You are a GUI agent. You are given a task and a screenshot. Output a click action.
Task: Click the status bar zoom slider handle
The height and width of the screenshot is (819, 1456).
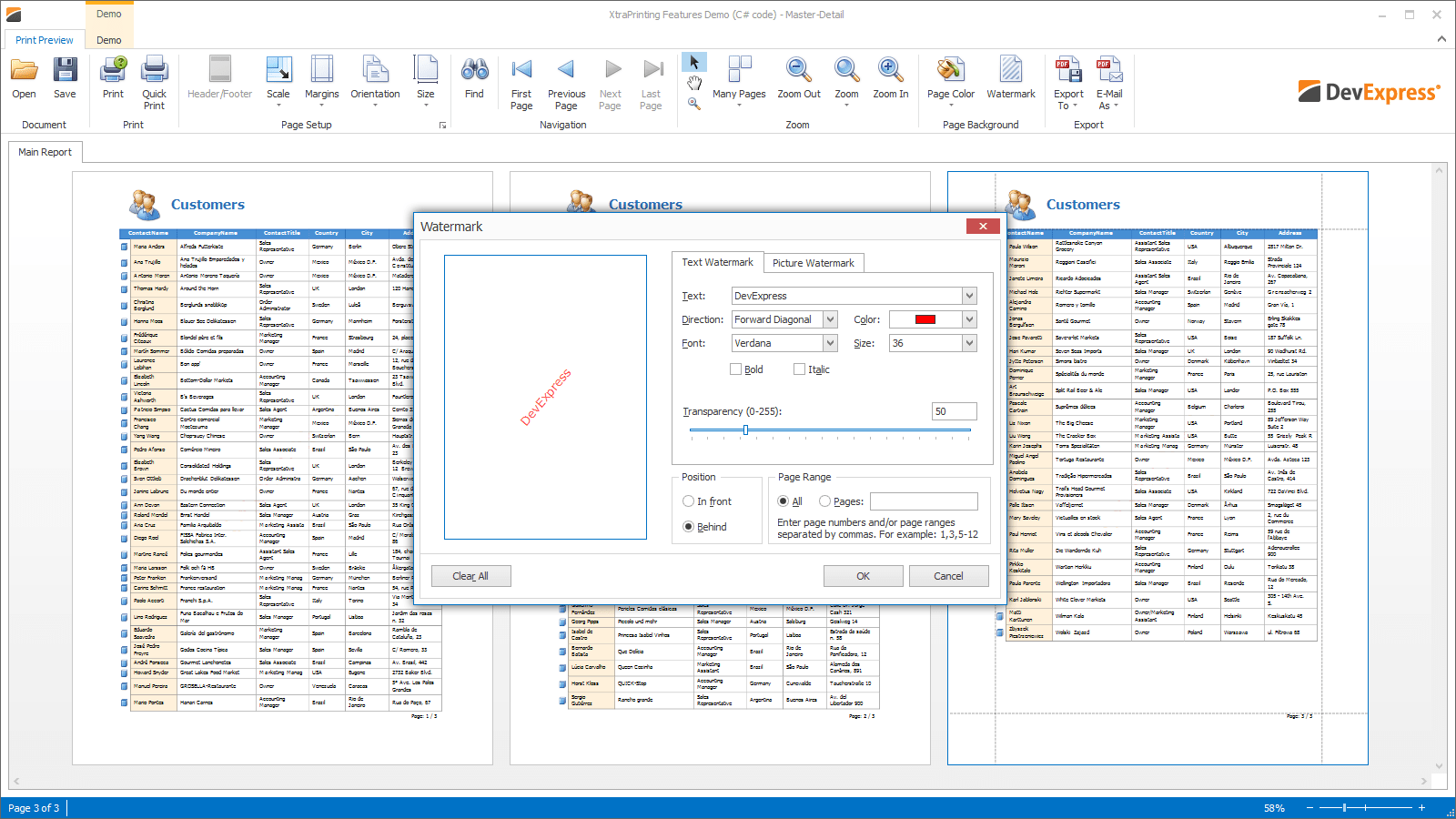(1344, 808)
